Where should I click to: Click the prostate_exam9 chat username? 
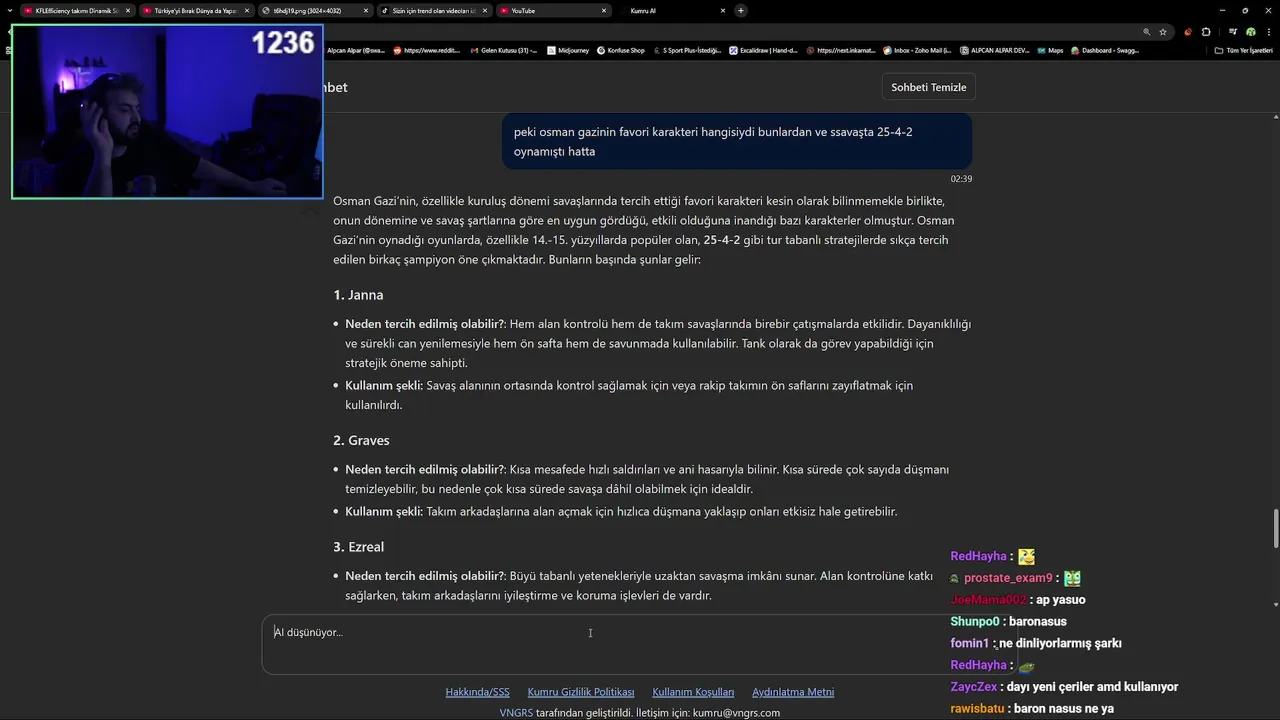(x=1008, y=578)
